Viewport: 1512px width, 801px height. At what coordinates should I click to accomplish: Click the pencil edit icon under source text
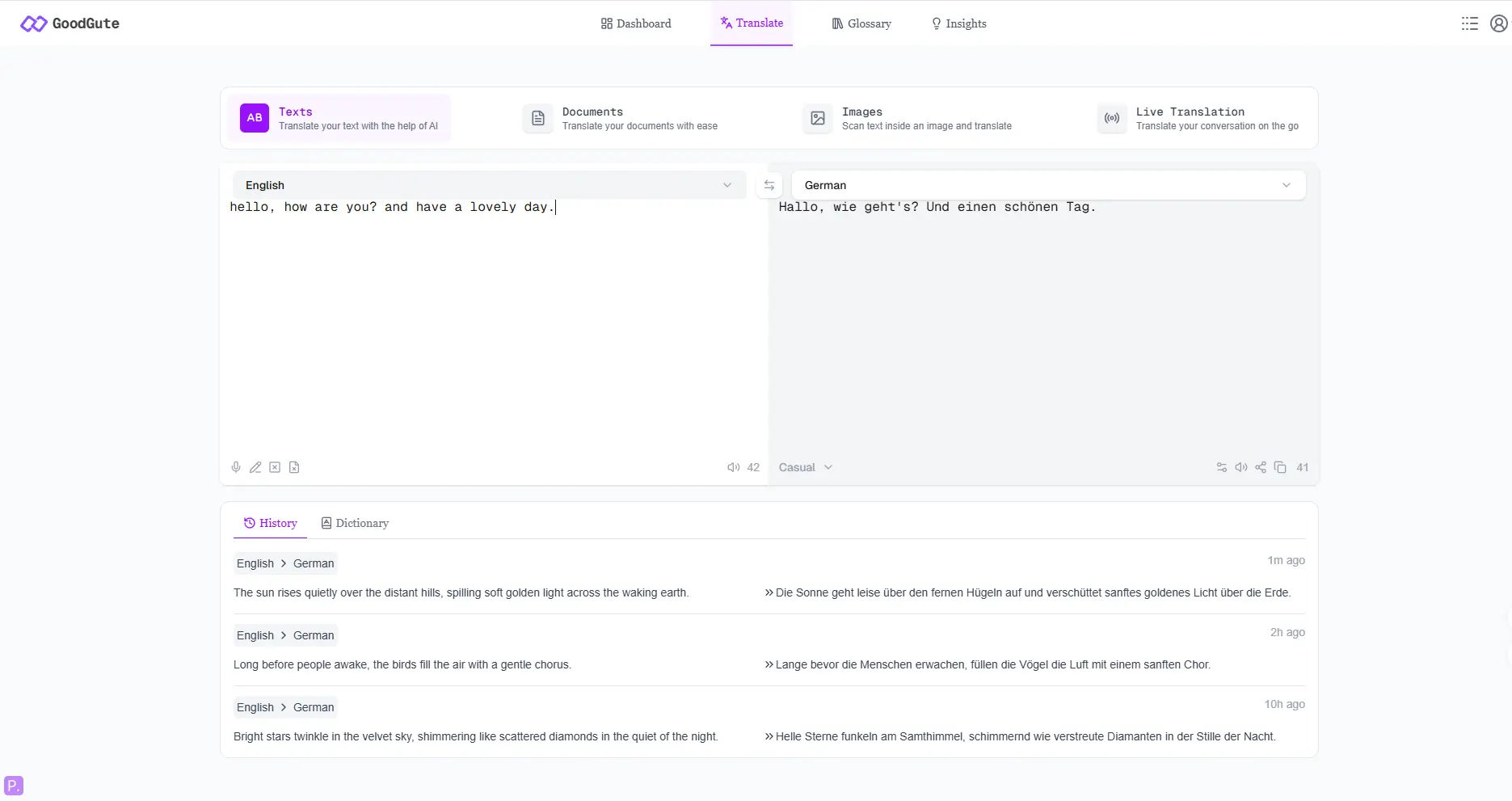[255, 467]
